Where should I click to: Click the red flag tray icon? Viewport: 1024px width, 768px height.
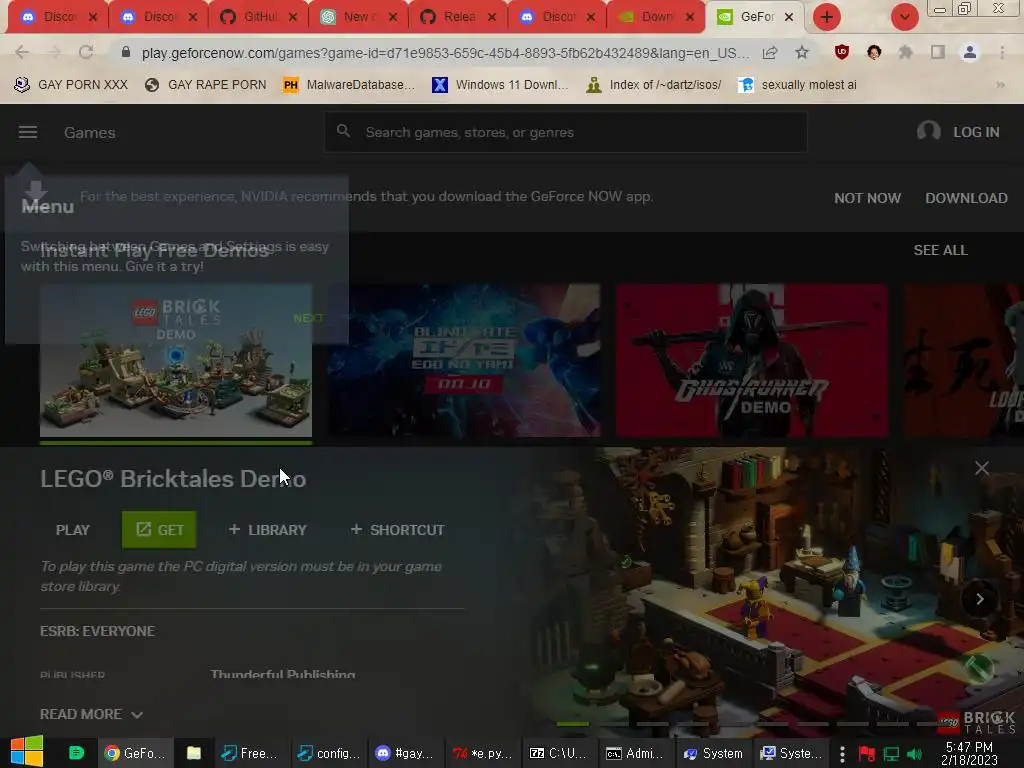(867, 754)
